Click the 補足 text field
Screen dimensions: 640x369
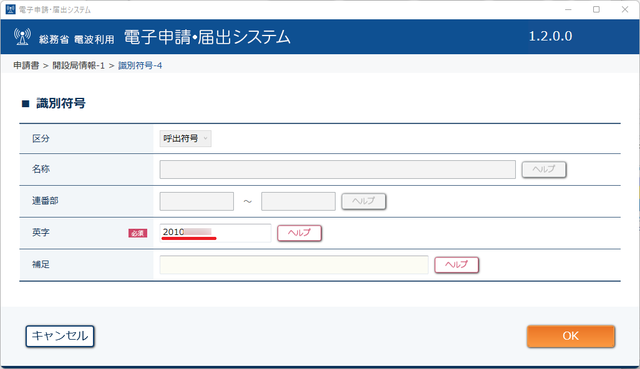[294, 265]
